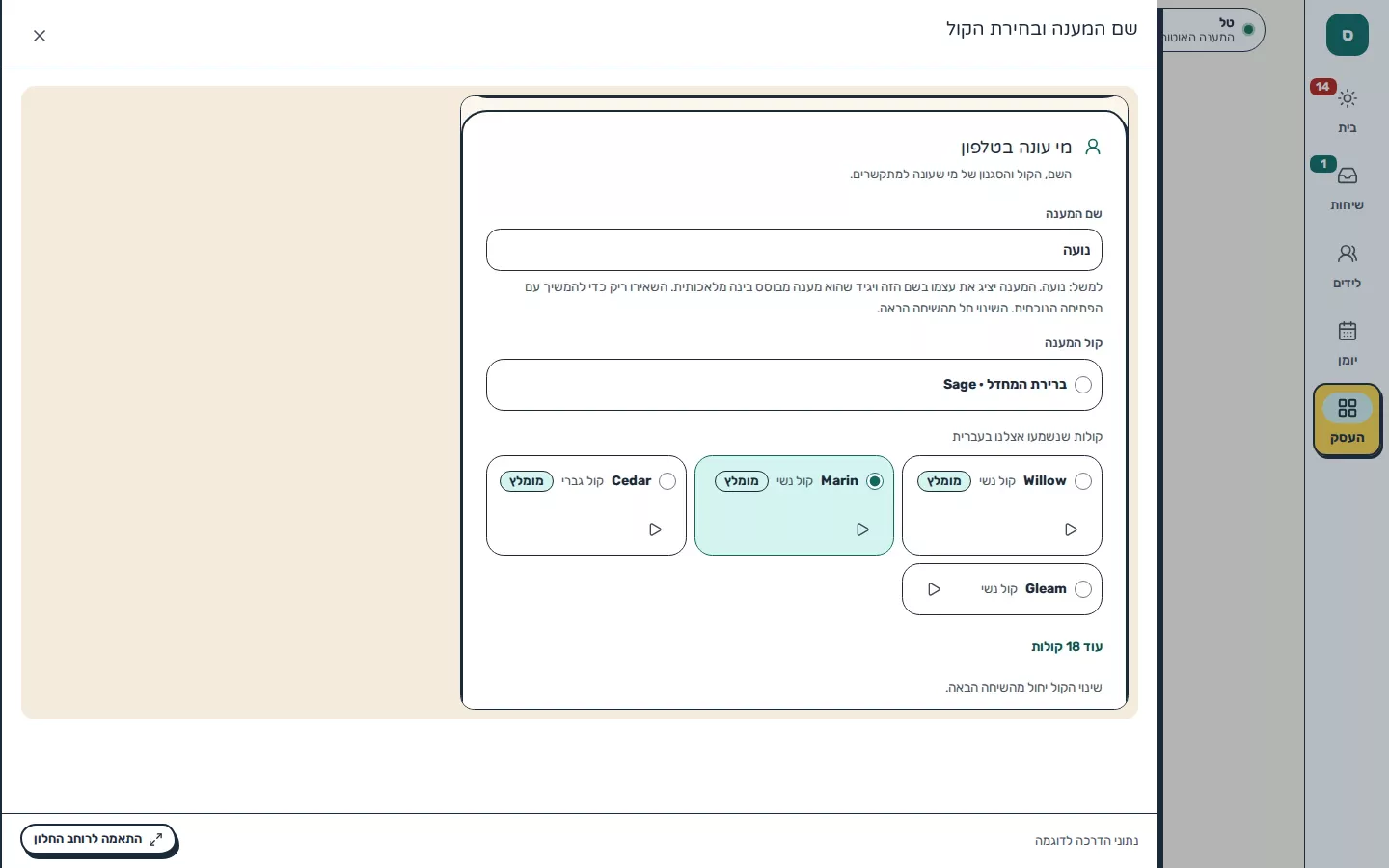Click the מי עונה בטלפון heading
Screen dimensions: 1389x868
(1017, 148)
